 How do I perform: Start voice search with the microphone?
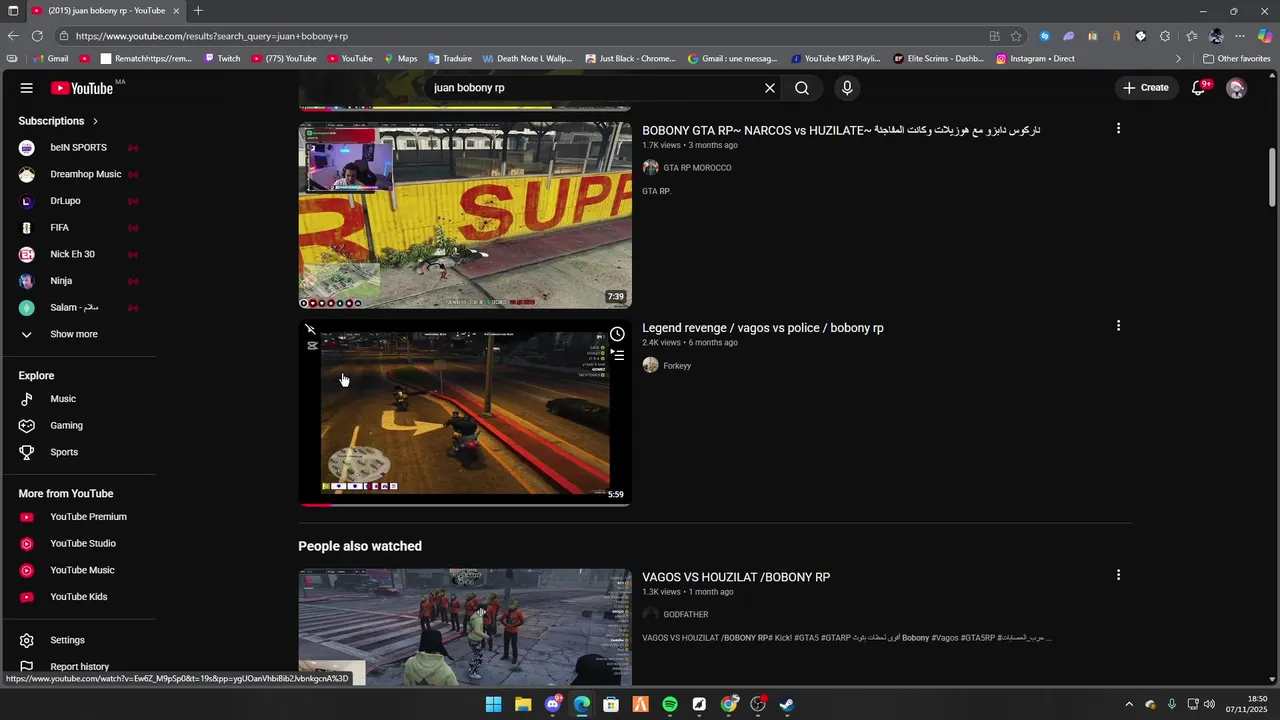click(x=847, y=88)
